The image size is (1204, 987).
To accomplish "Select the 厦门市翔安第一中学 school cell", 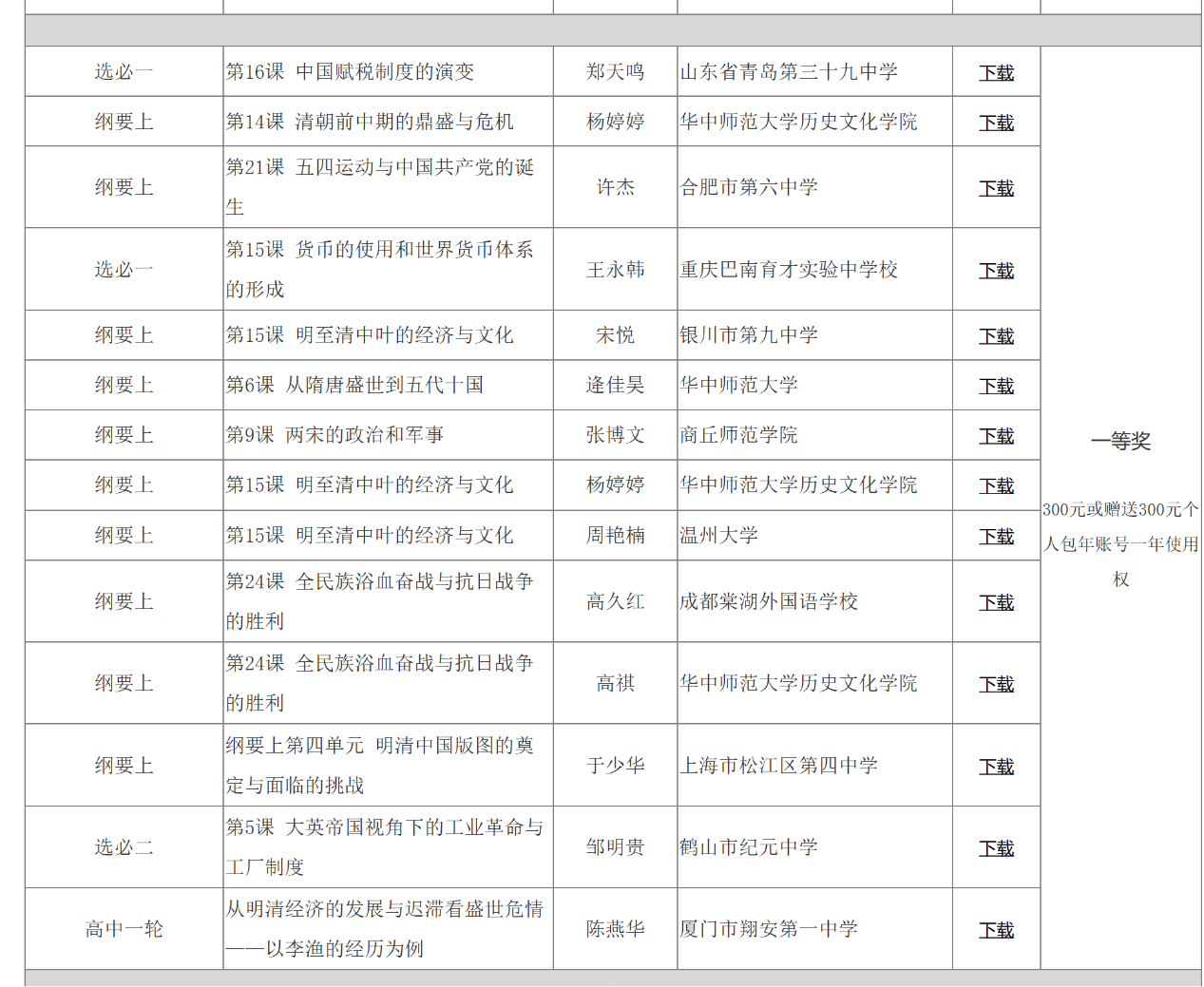I will tap(769, 929).
